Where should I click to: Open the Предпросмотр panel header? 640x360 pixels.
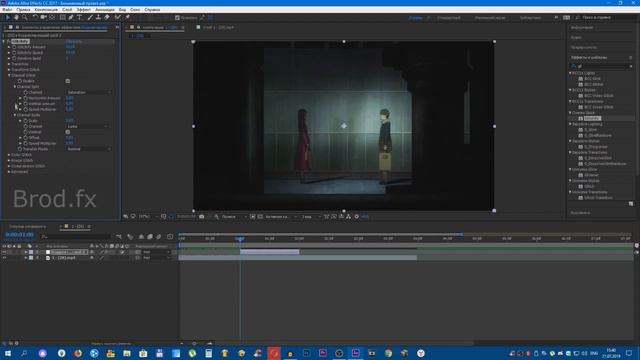(x=584, y=47)
